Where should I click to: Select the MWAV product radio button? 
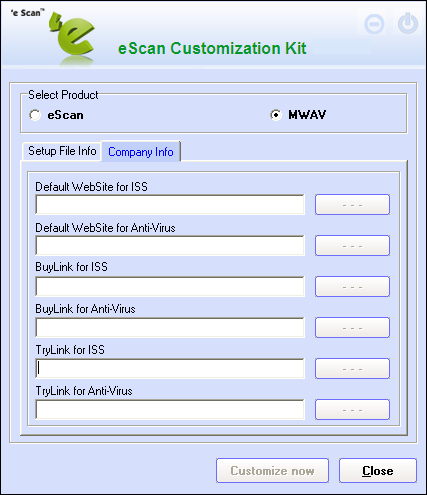276,115
